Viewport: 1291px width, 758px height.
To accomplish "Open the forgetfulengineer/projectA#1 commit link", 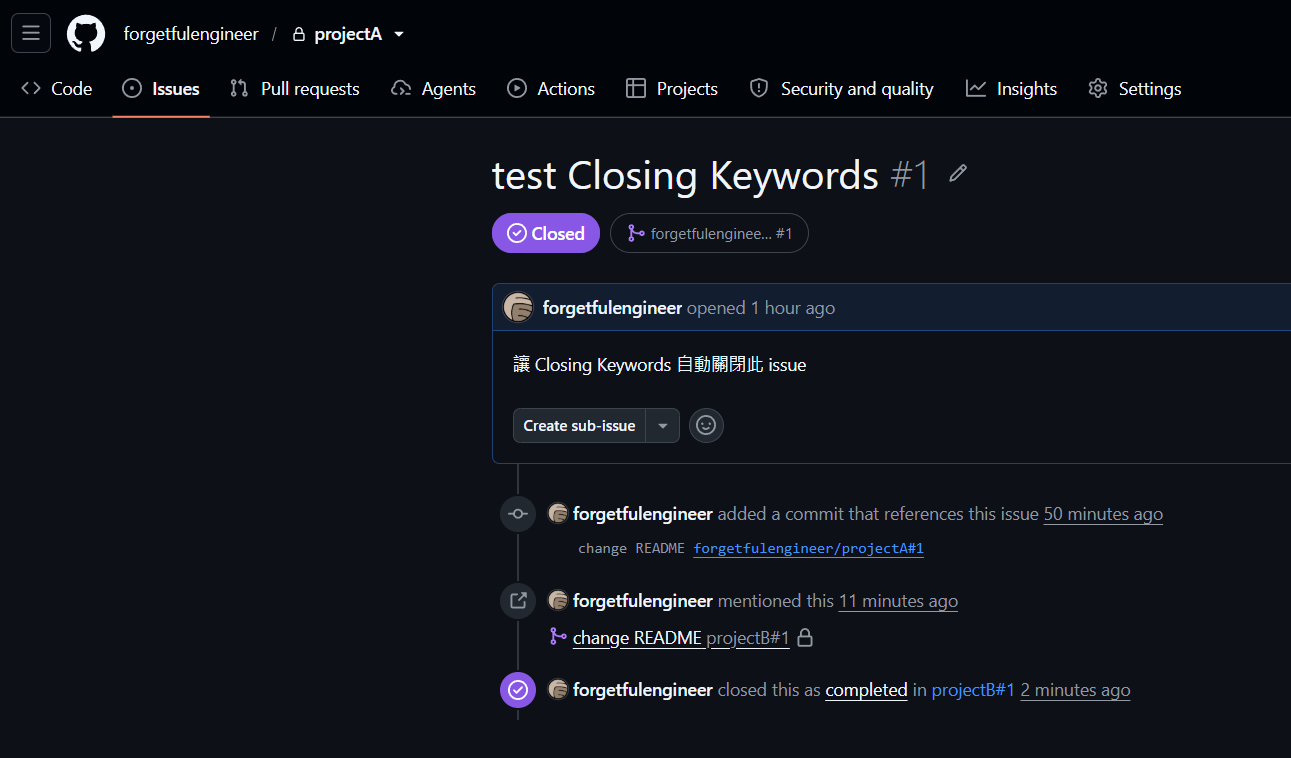I will [x=808, y=548].
